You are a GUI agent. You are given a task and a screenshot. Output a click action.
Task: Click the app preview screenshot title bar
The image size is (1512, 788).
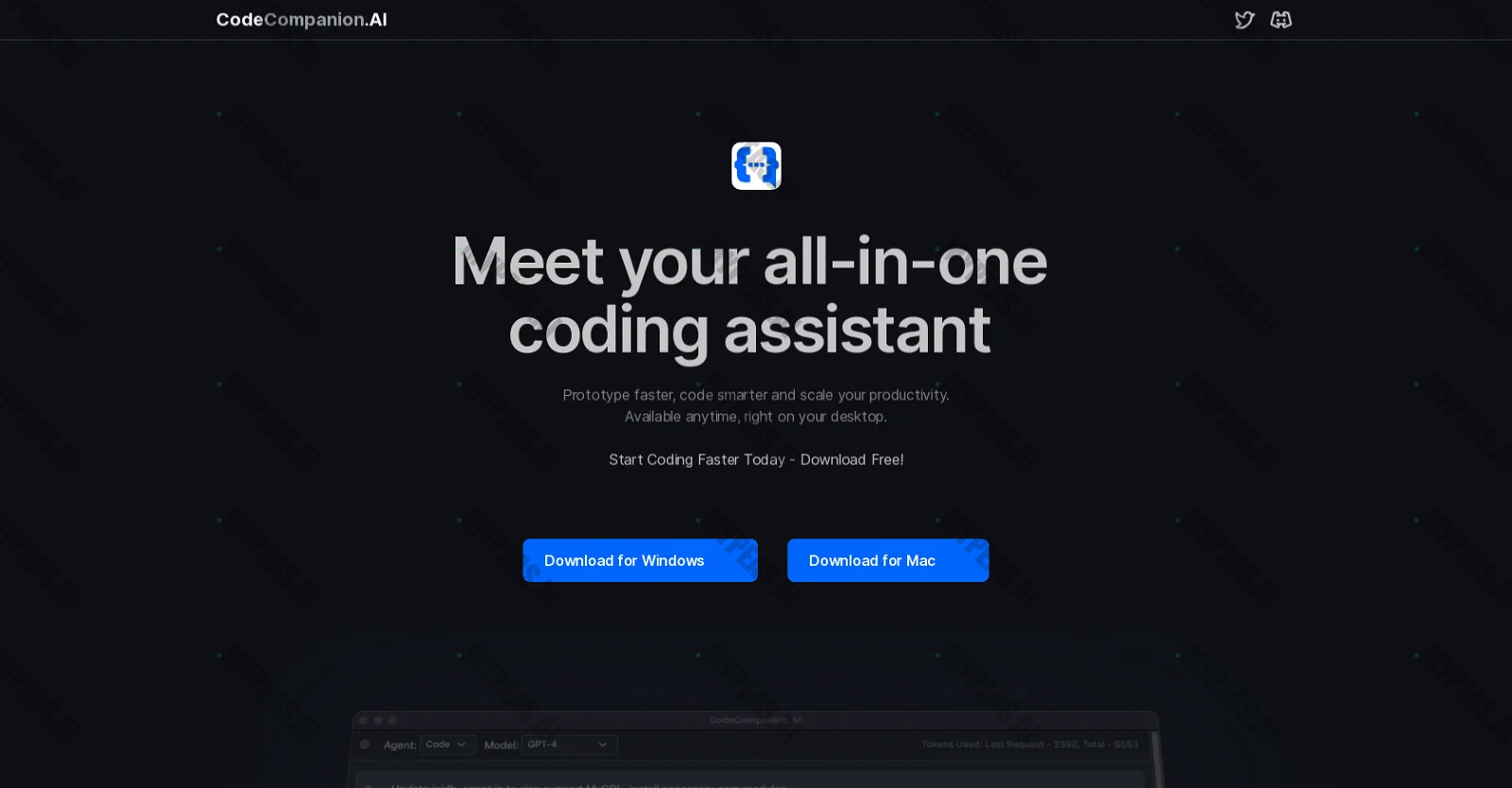point(755,720)
